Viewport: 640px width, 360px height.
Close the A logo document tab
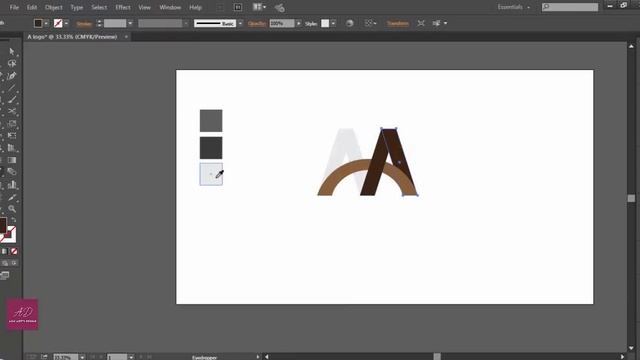pos(126,37)
